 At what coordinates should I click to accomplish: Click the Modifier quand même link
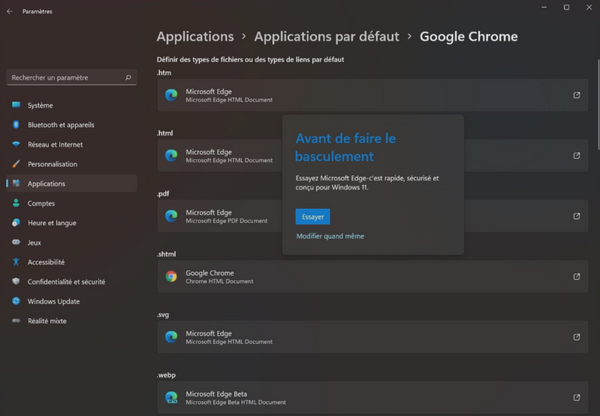330,237
